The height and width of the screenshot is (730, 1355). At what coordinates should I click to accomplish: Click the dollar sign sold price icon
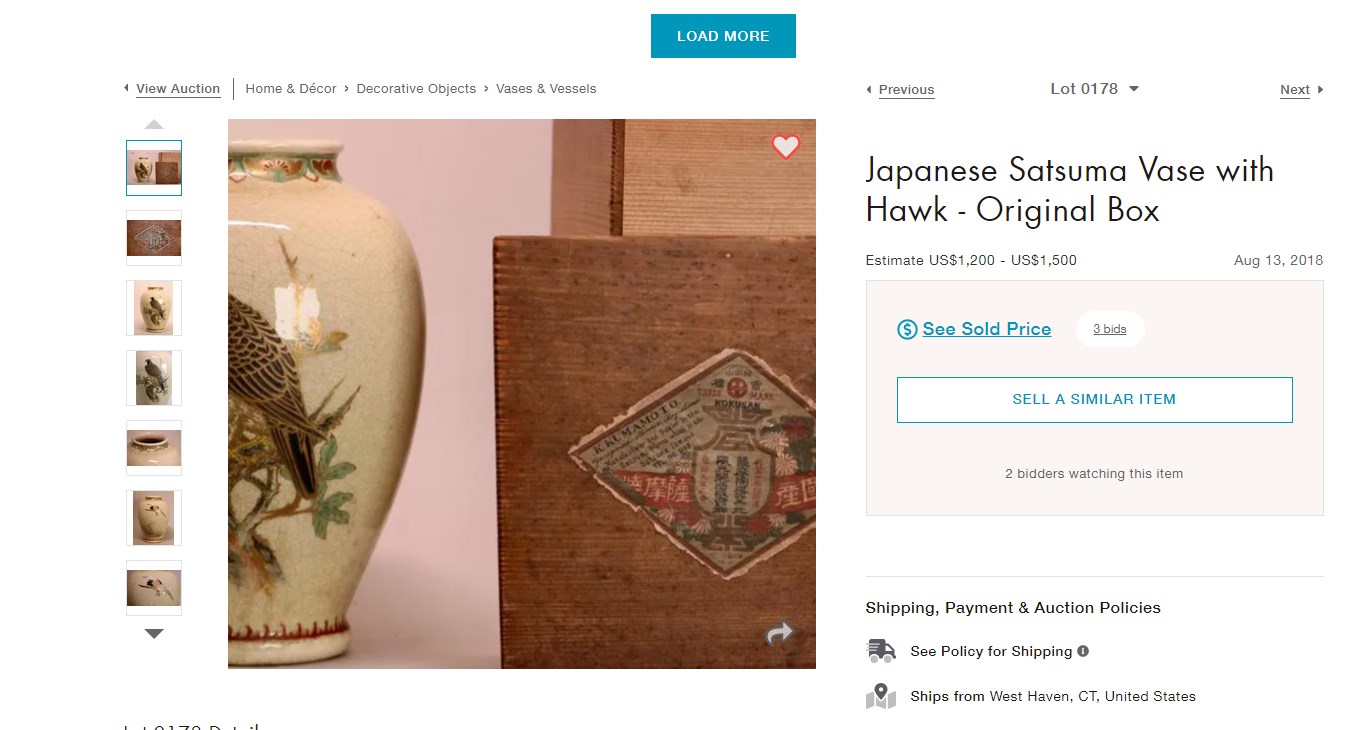907,329
